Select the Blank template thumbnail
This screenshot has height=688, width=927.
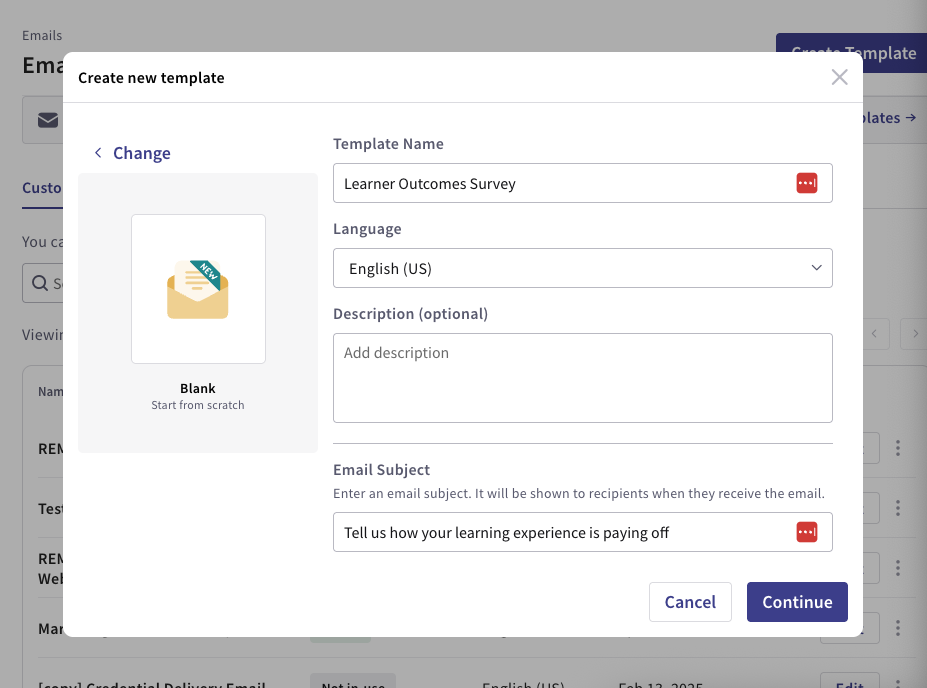198,288
